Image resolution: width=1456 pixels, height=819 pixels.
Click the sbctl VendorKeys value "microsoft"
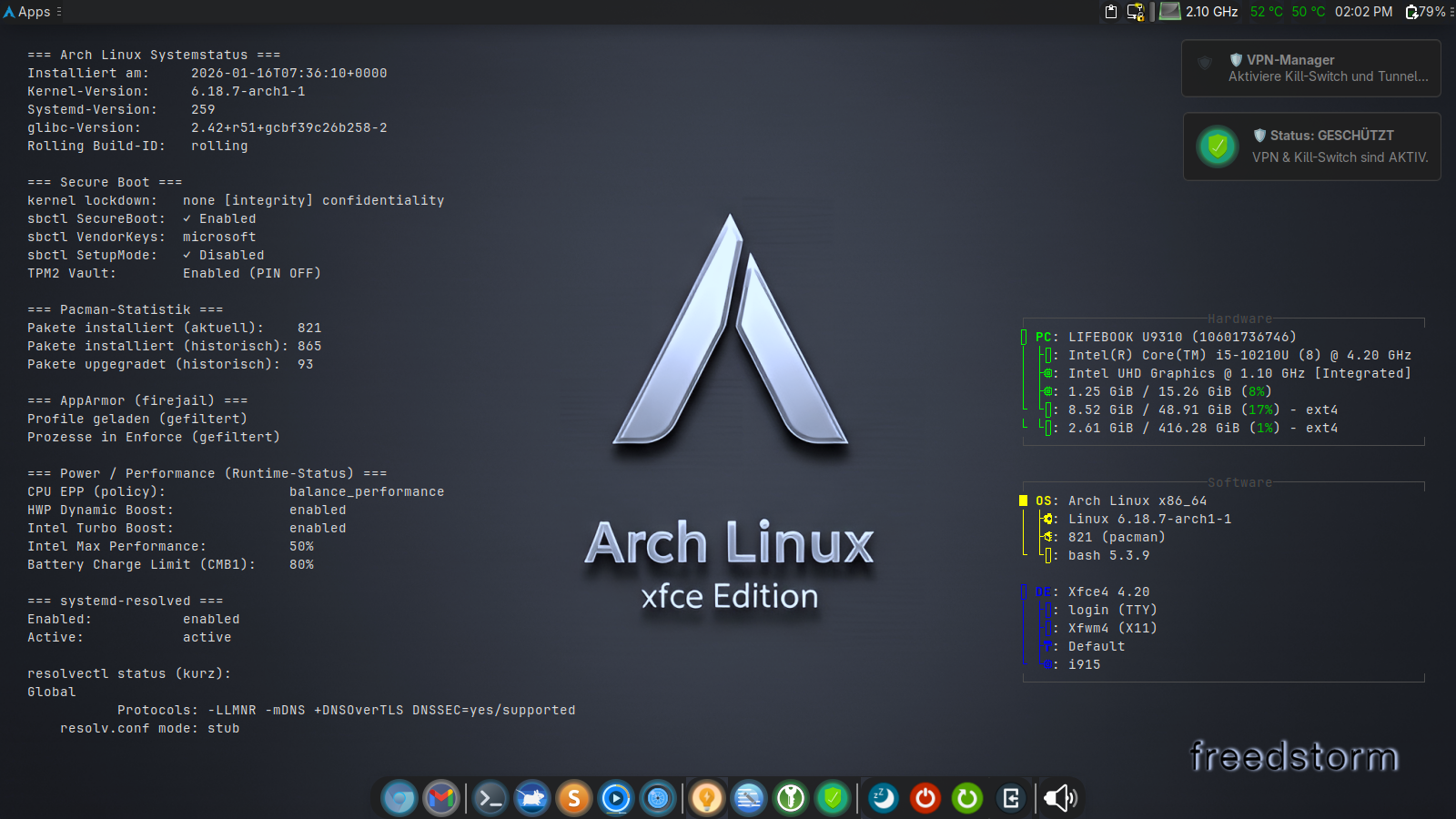pyautogui.click(x=219, y=237)
